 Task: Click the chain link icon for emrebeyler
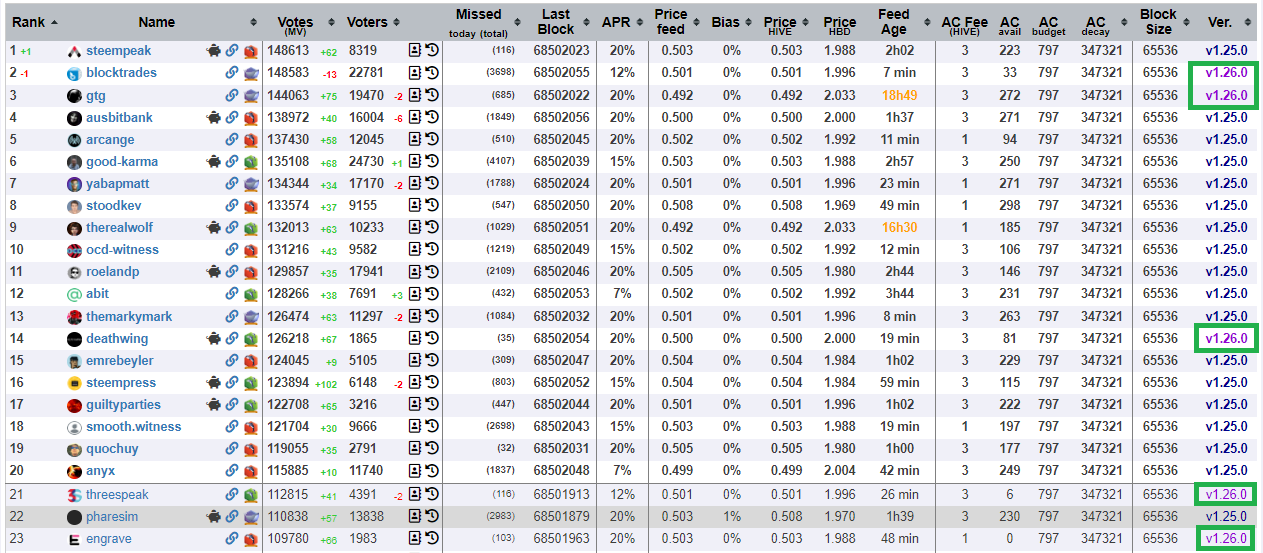[232, 360]
